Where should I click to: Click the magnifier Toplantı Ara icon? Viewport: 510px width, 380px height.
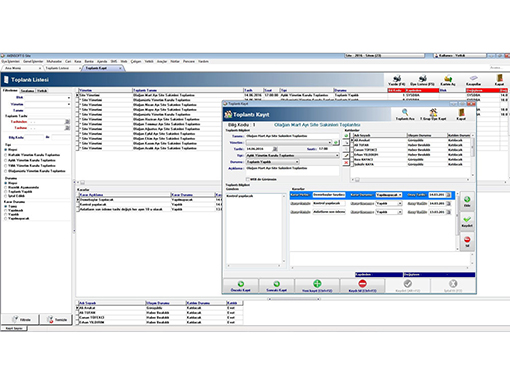405,112
